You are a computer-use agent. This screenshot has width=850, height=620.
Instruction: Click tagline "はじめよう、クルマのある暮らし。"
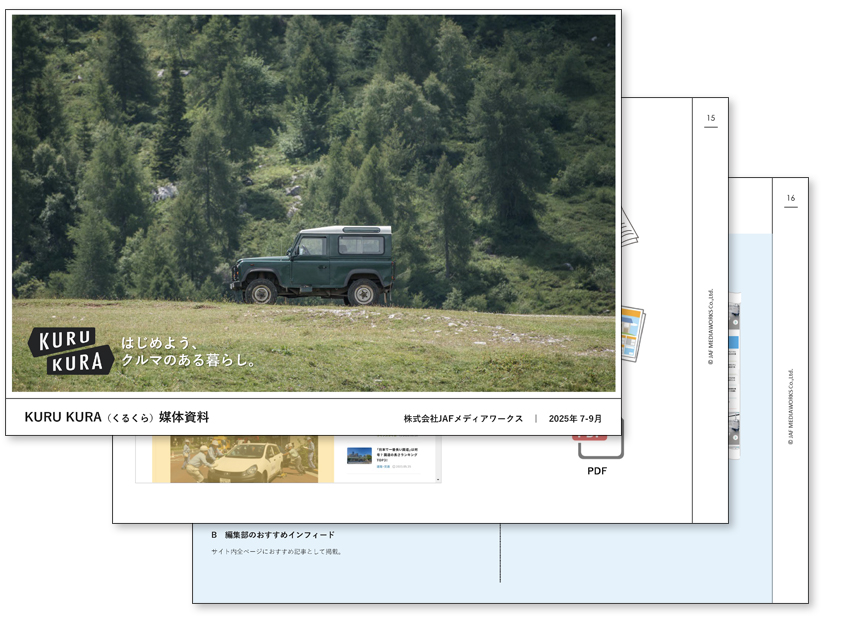pyautogui.click(x=188, y=352)
